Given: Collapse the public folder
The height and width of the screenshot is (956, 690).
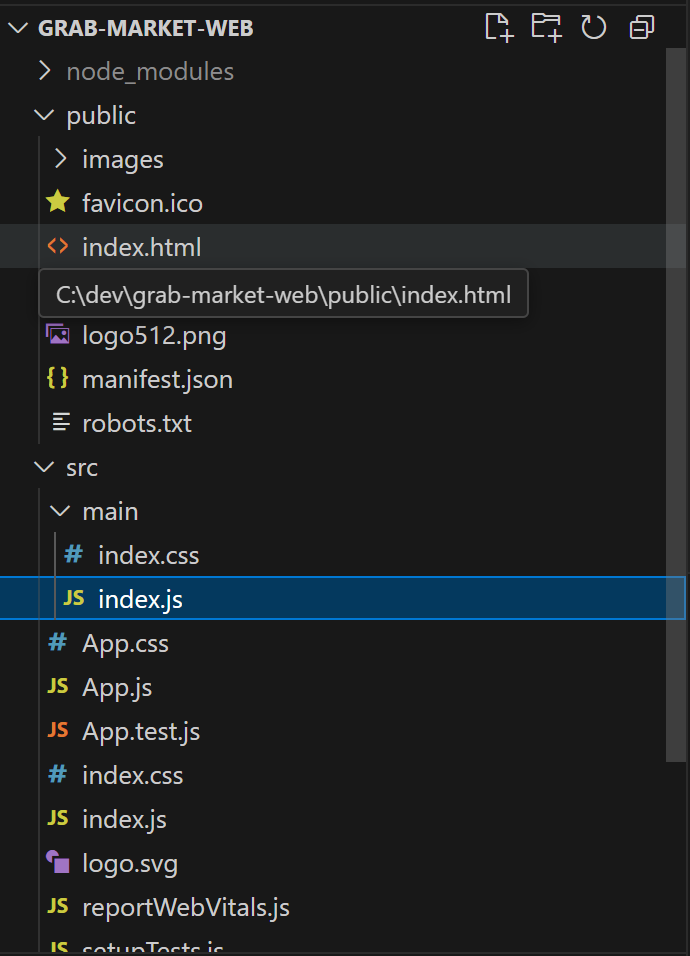Looking at the screenshot, I should click(44, 115).
